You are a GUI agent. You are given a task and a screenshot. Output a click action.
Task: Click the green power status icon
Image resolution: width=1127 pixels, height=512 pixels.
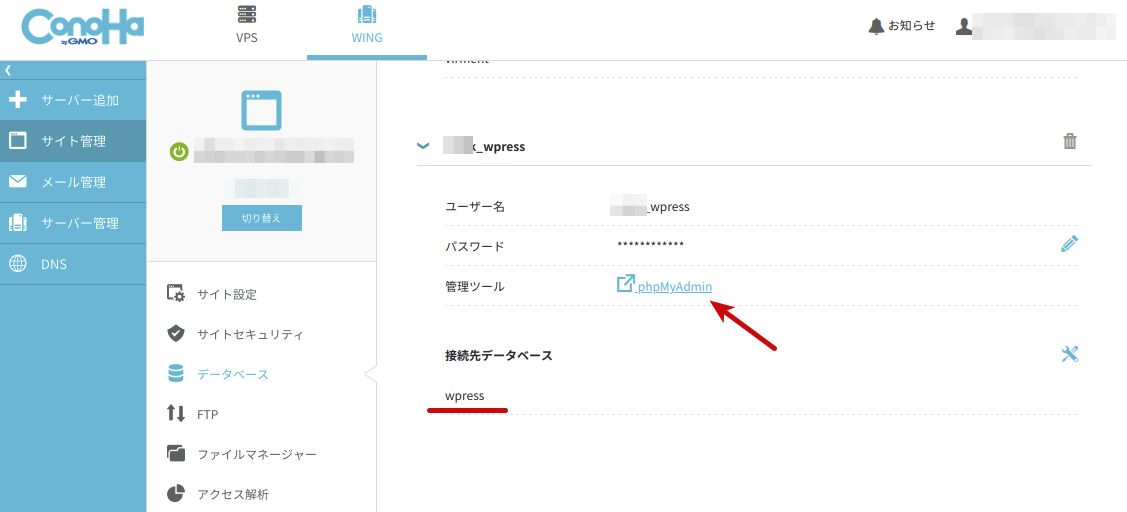[x=178, y=152]
